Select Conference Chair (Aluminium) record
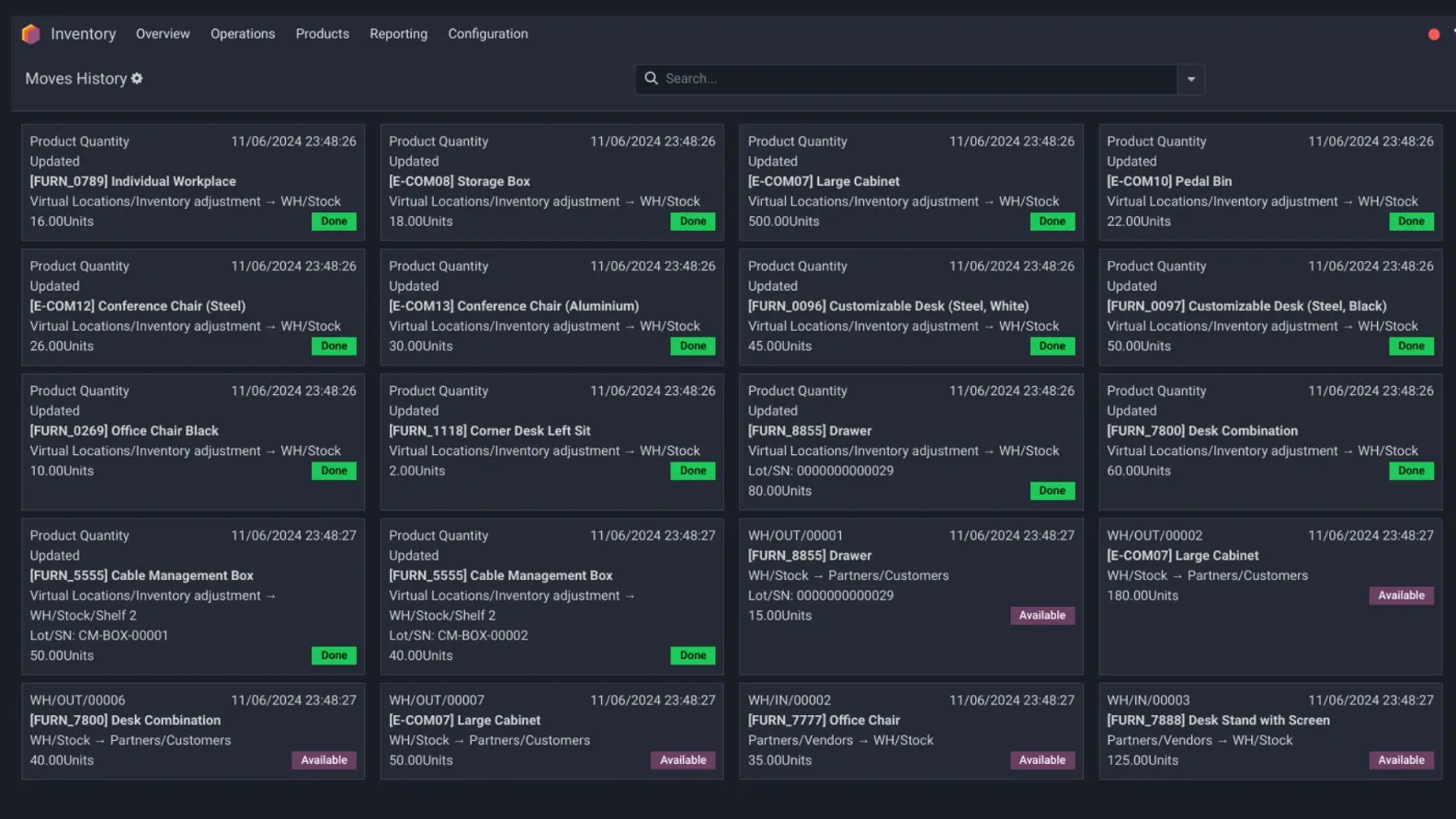1456x819 pixels. point(552,307)
